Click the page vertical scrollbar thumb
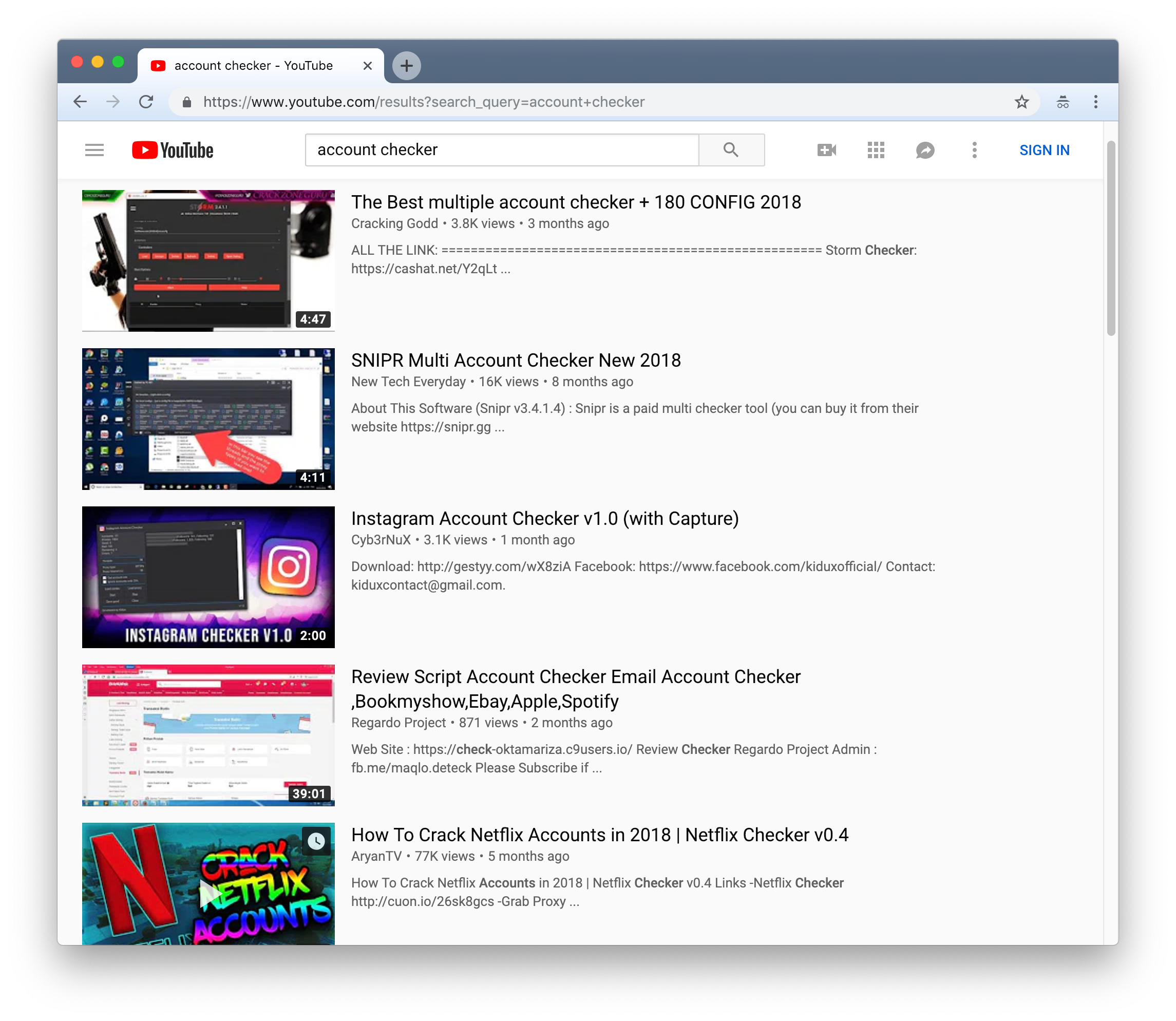This screenshot has height=1021, width=1176. point(1110,238)
